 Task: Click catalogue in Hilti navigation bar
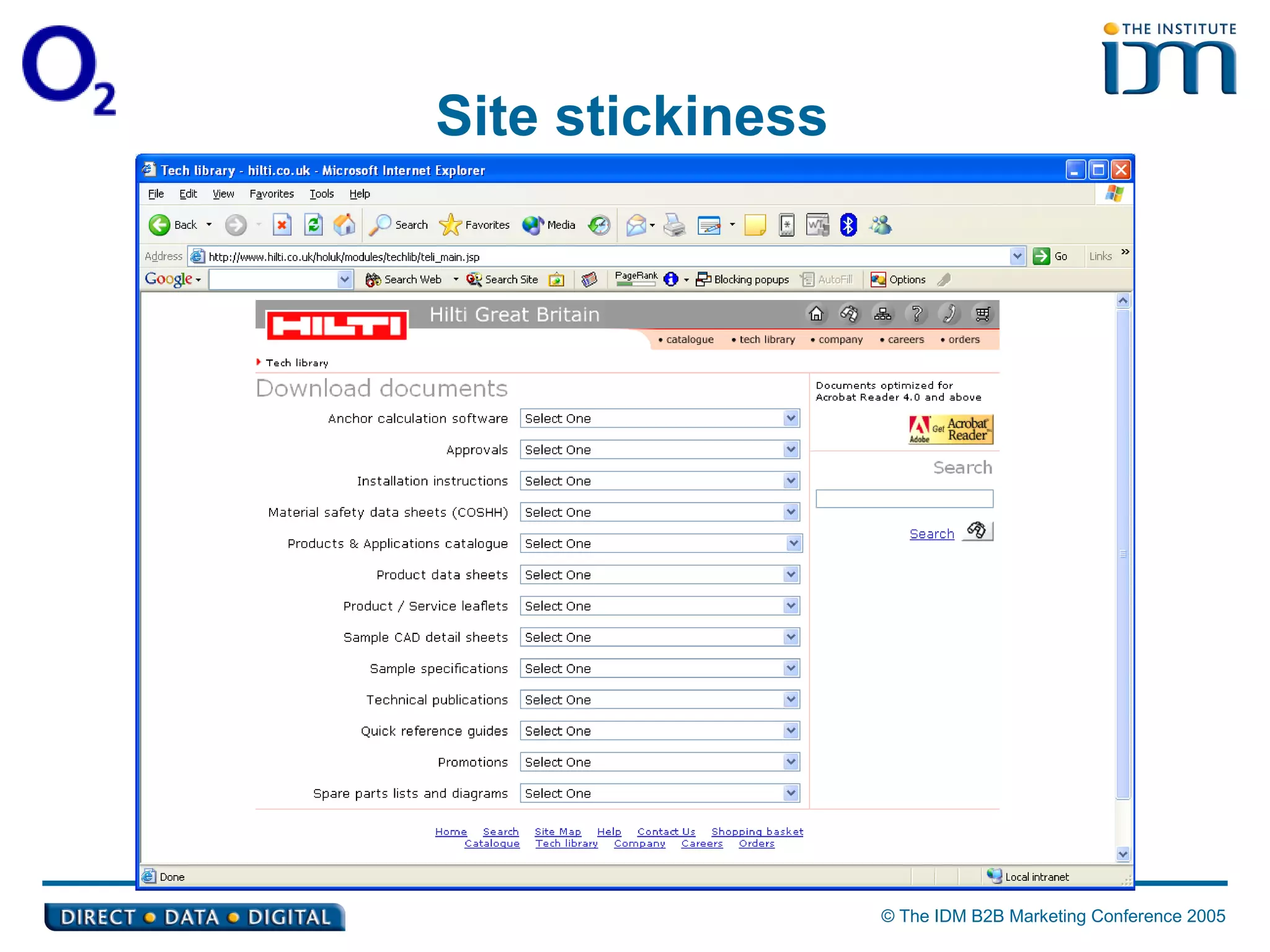tap(690, 340)
